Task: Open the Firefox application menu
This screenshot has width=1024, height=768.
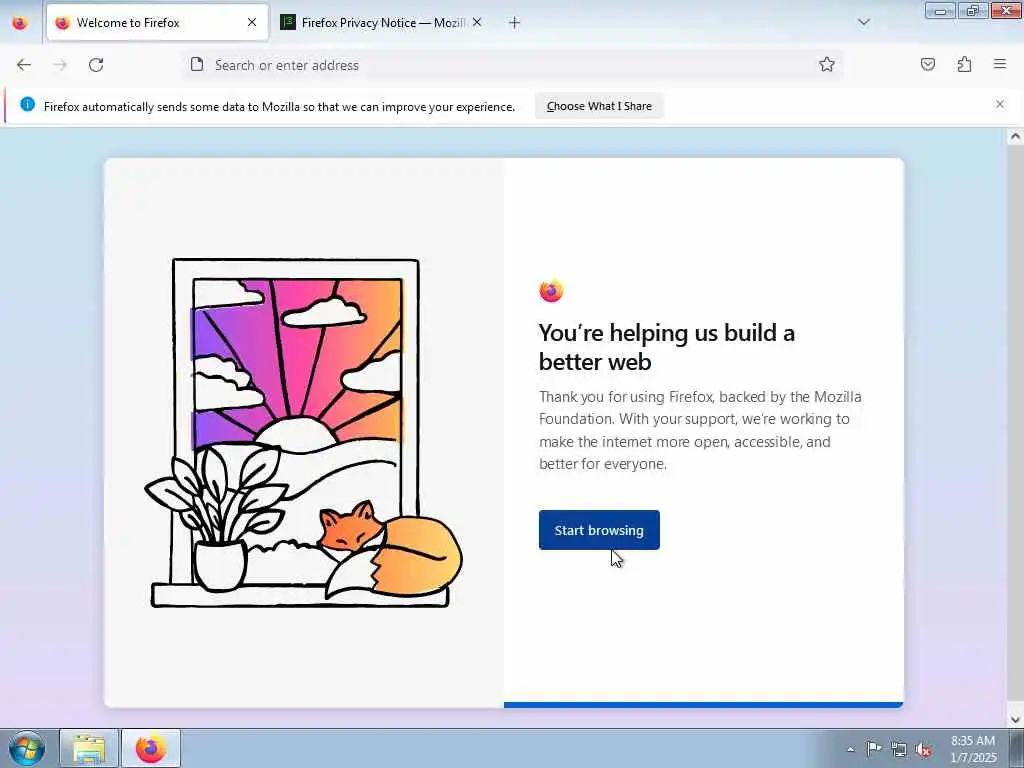Action: [1000, 64]
